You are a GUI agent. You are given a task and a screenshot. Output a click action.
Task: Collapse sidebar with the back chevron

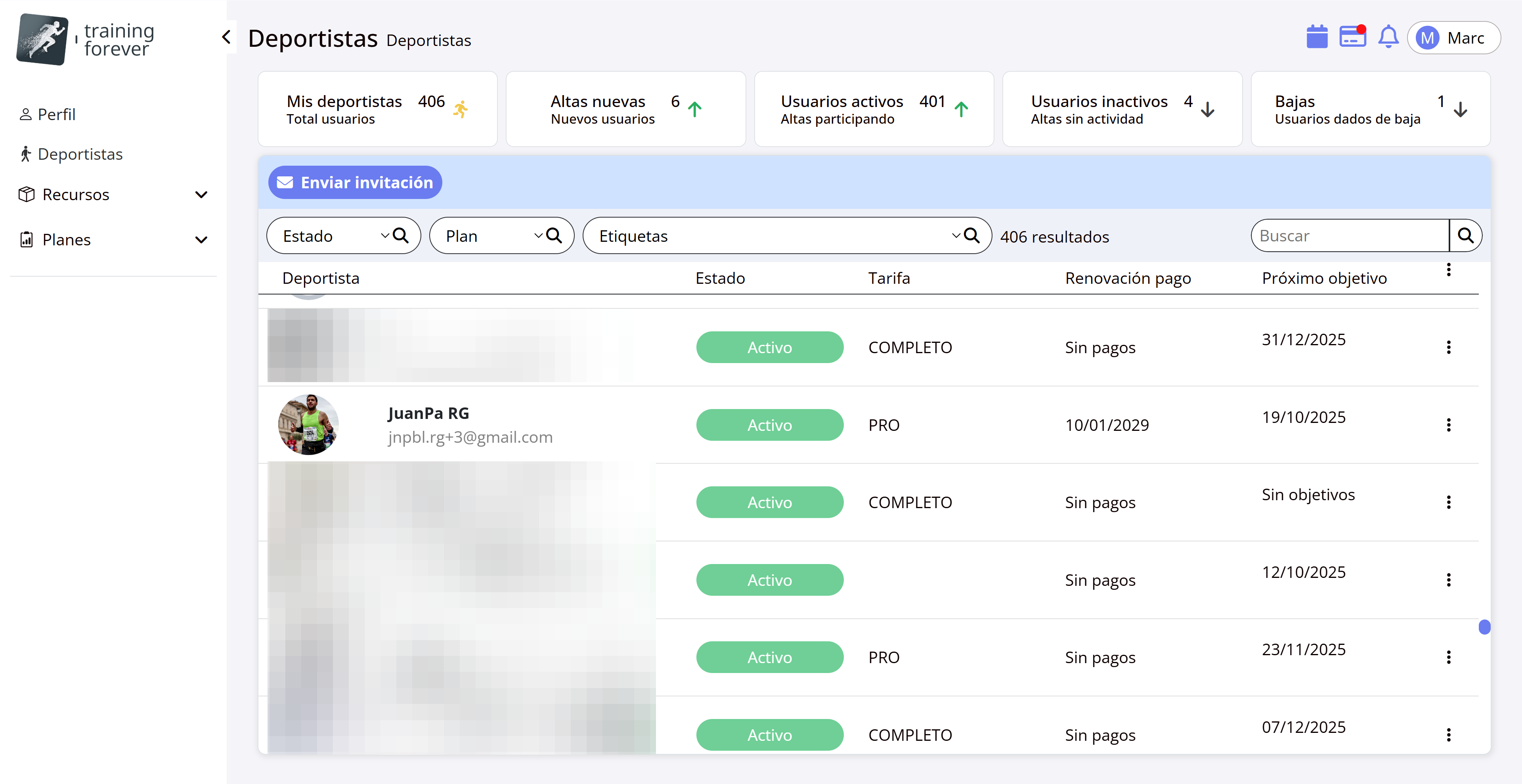tap(226, 37)
